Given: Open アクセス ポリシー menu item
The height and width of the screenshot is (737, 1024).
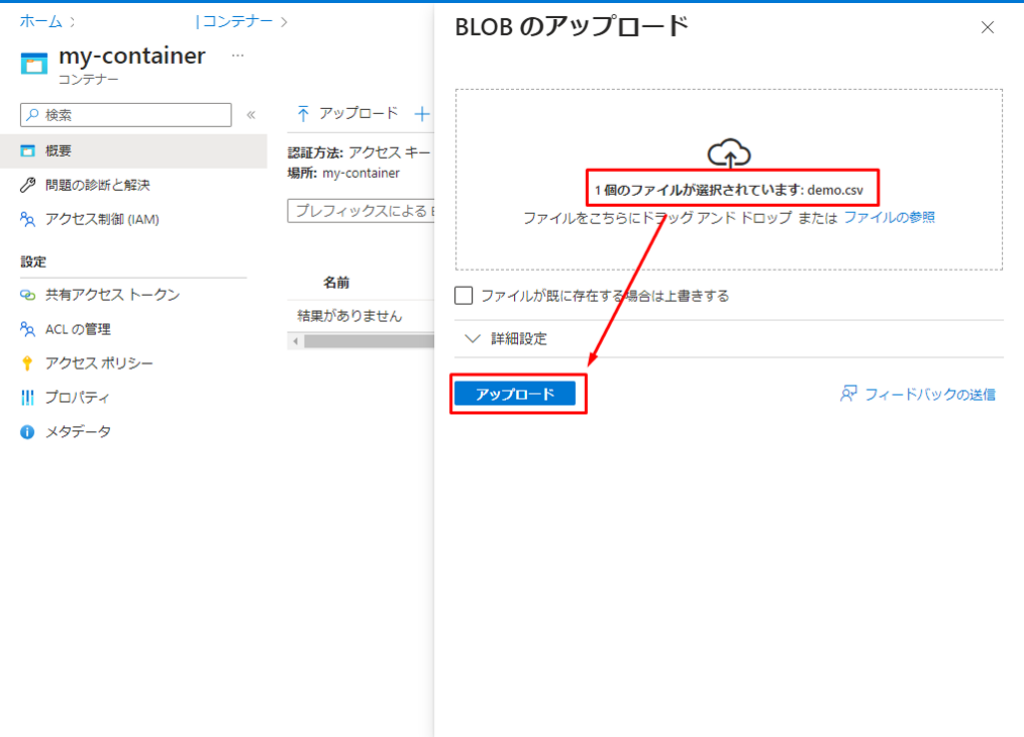Looking at the screenshot, I should click(x=99, y=363).
